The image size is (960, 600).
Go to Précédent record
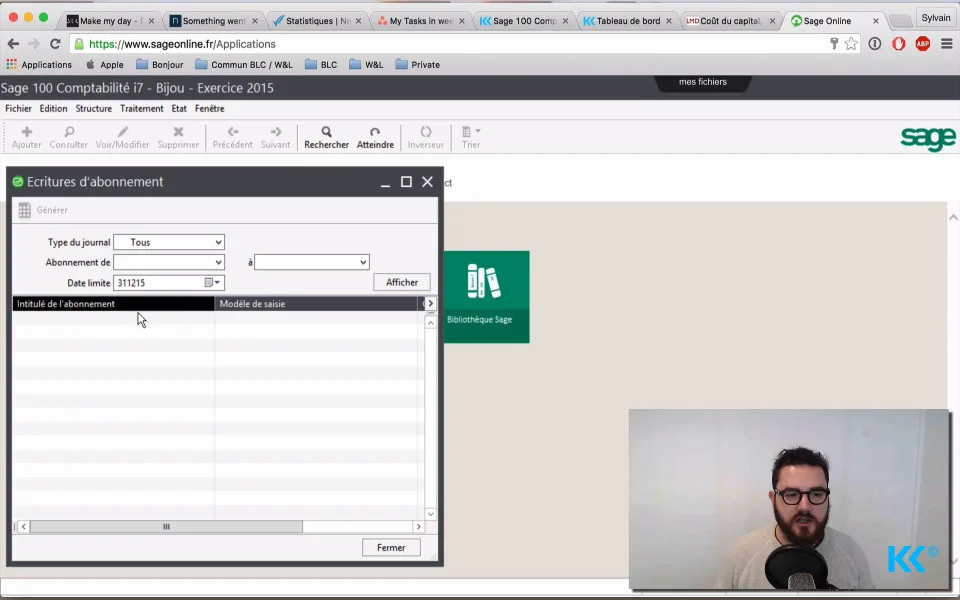233,132
